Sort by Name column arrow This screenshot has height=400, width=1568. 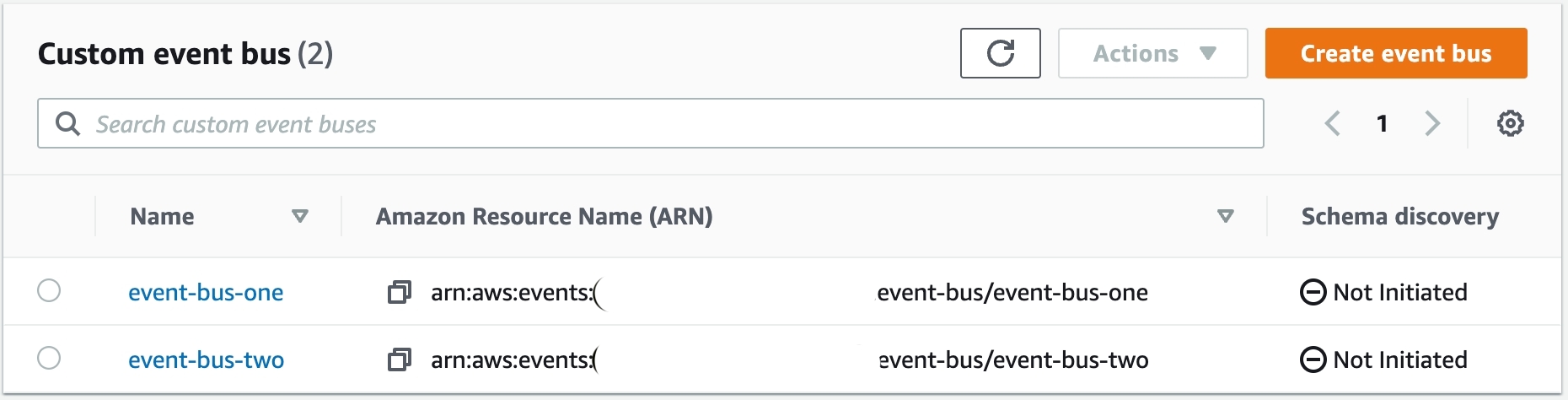tap(299, 216)
